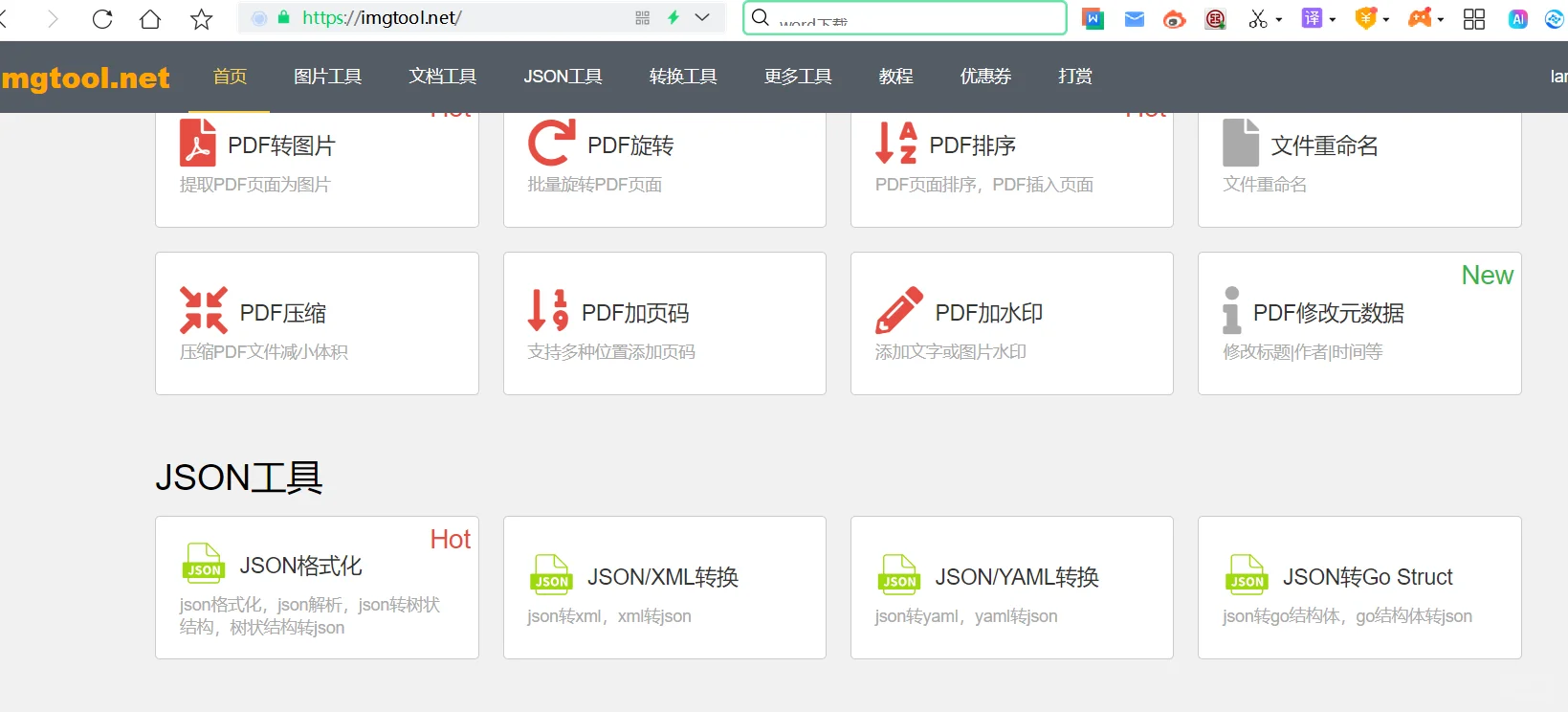
Task: Open the PDF修改元数据 tool link
Action: (x=1329, y=313)
